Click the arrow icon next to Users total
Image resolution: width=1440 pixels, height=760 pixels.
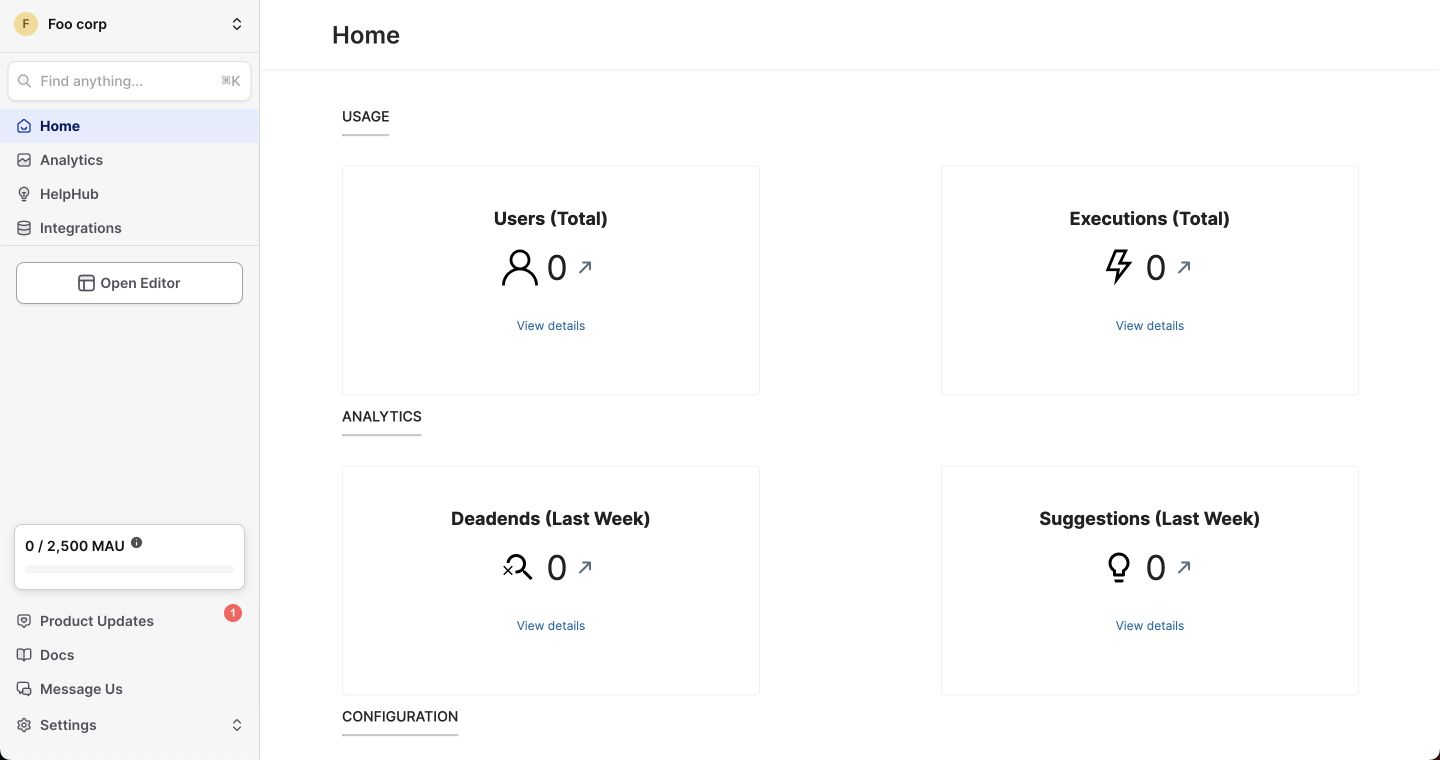click(585, 267)
